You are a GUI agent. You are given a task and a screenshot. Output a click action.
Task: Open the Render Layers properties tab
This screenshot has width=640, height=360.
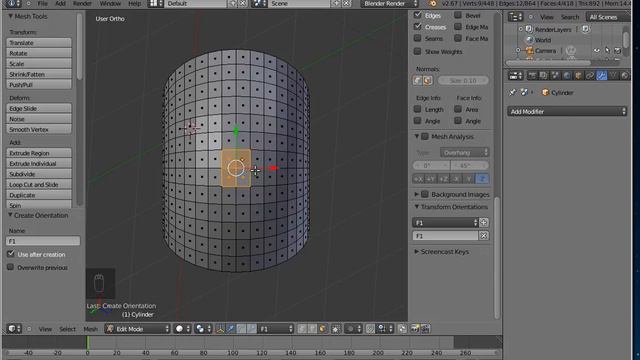pos(544,76)
